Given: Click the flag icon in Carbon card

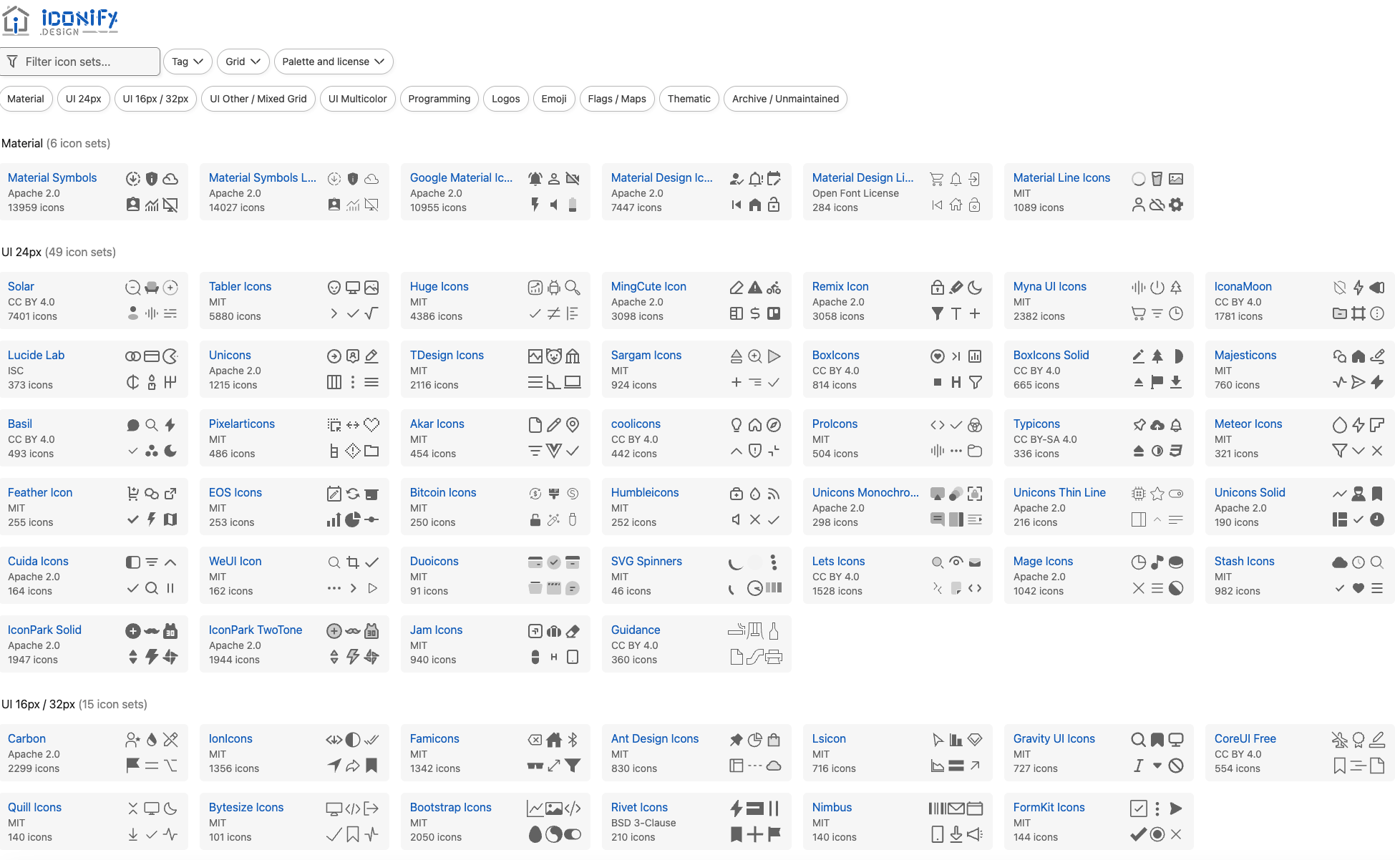Looking at the screenshot, I should (133, 766).
